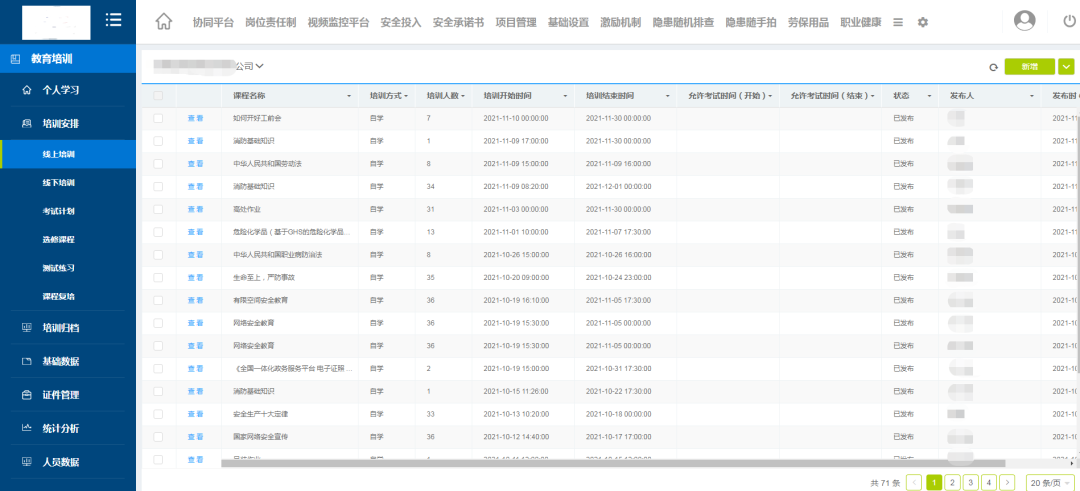Check the select-all checkbox in table header
This screenshot has height=491, width=1080.
(x=158, y=96)
